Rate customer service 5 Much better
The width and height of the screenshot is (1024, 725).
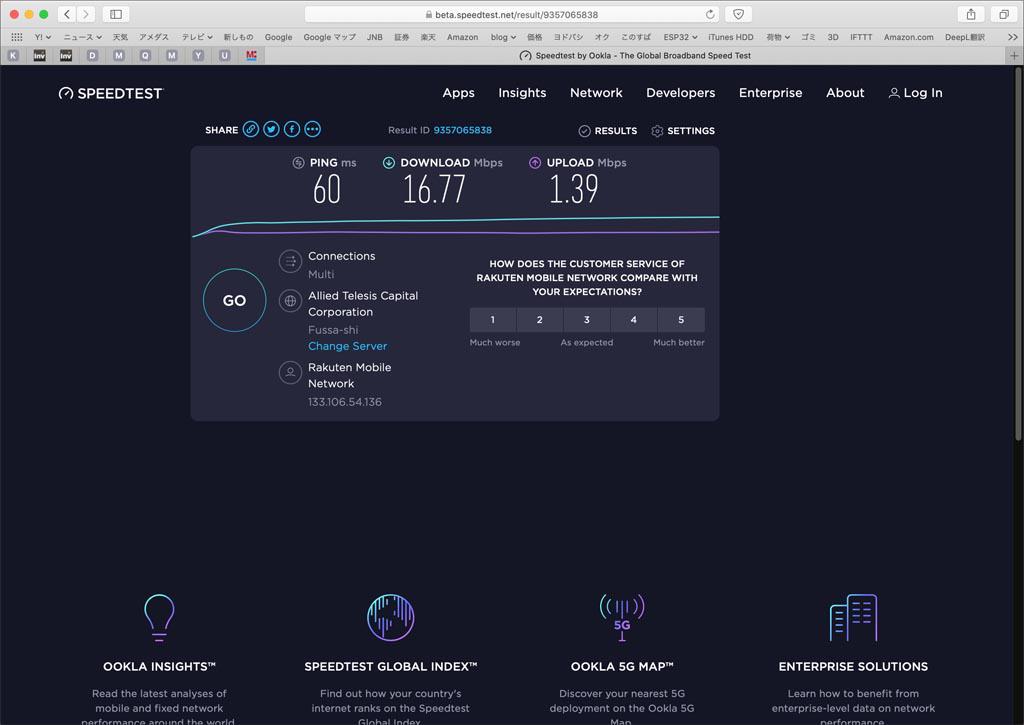coord(681,320)
